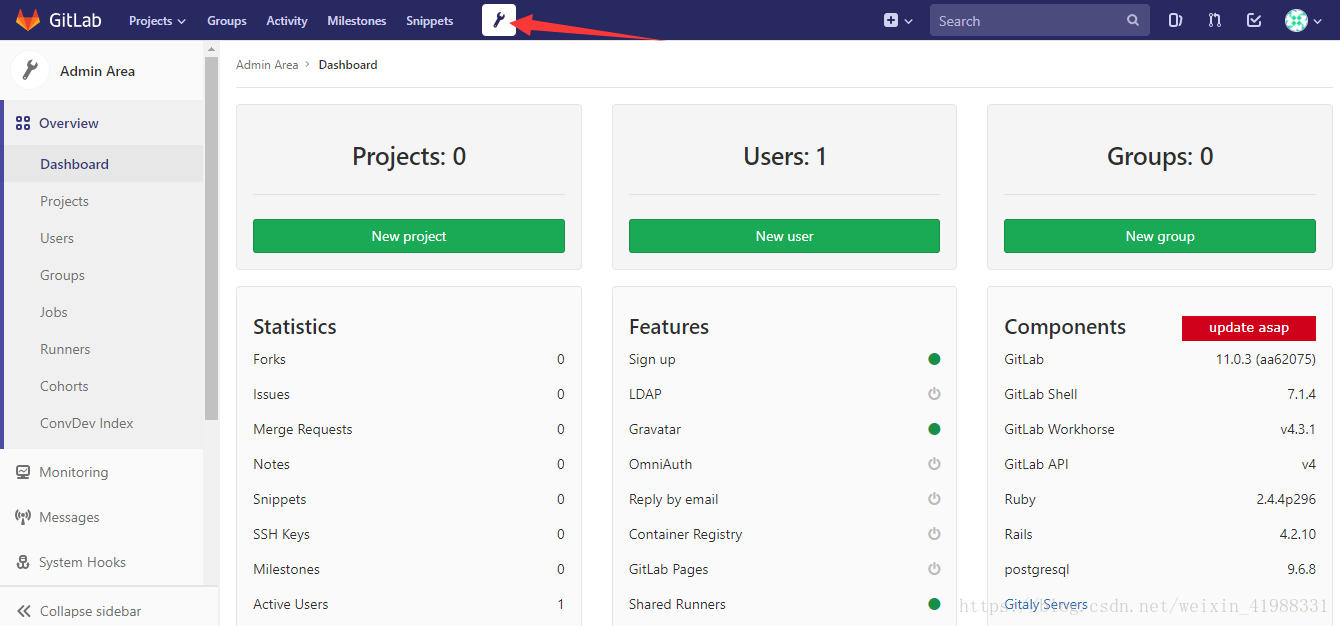Click the Overview grid icon

23,123
